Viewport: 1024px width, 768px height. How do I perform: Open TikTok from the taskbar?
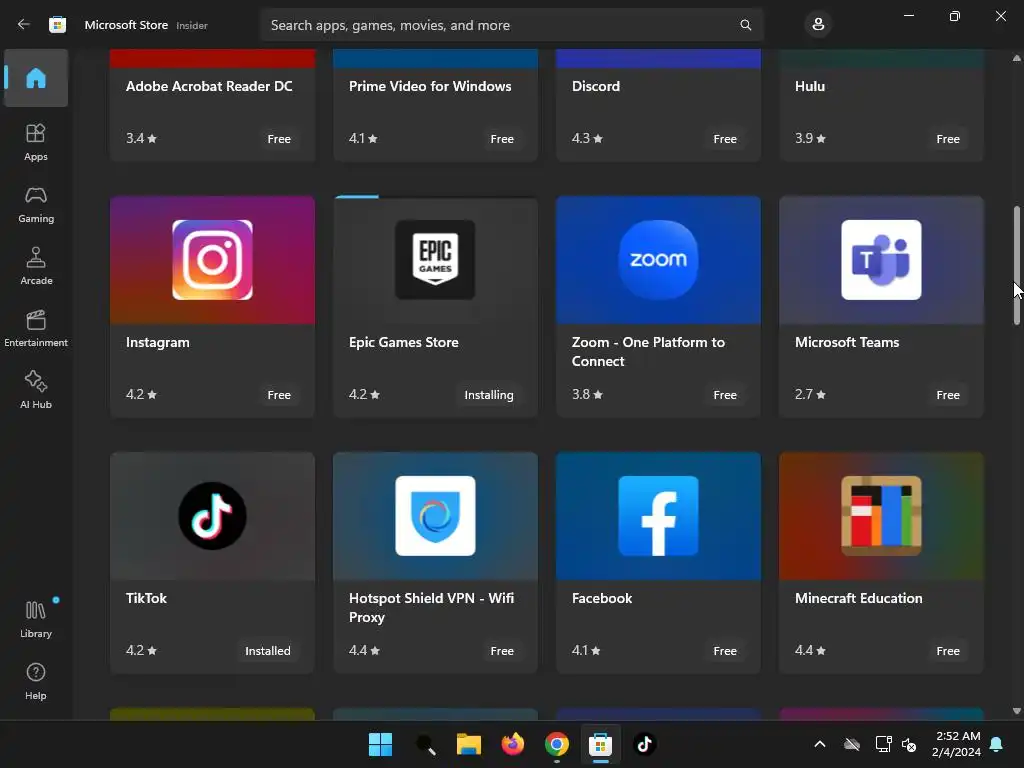tap(645, 744)
